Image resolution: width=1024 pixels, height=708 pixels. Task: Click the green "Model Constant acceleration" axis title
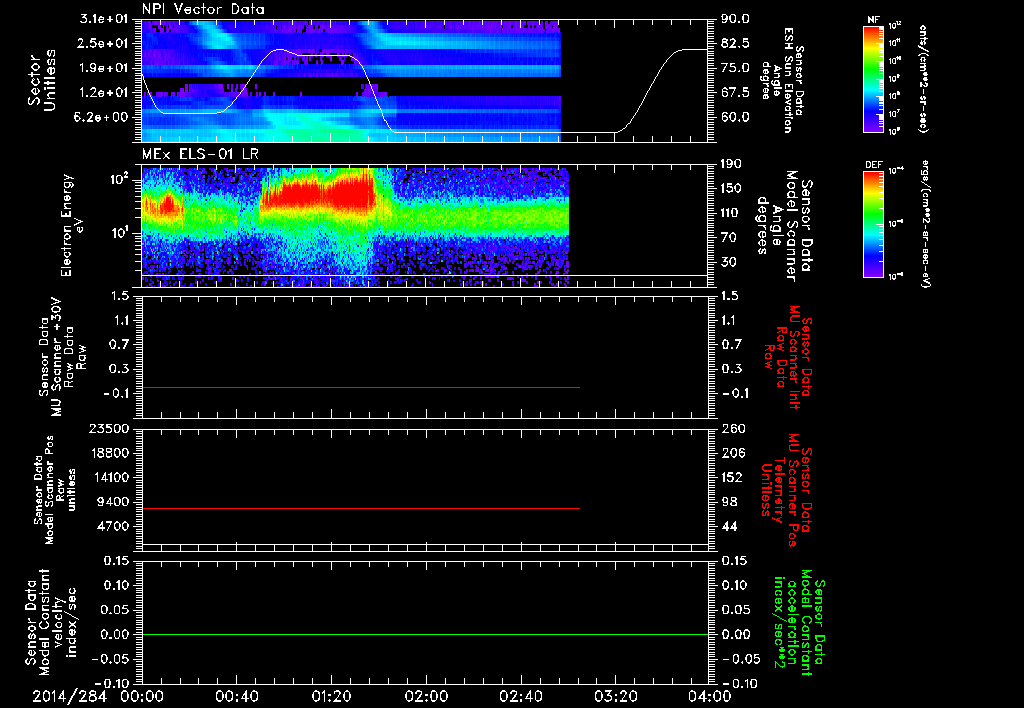click(800, 624)
